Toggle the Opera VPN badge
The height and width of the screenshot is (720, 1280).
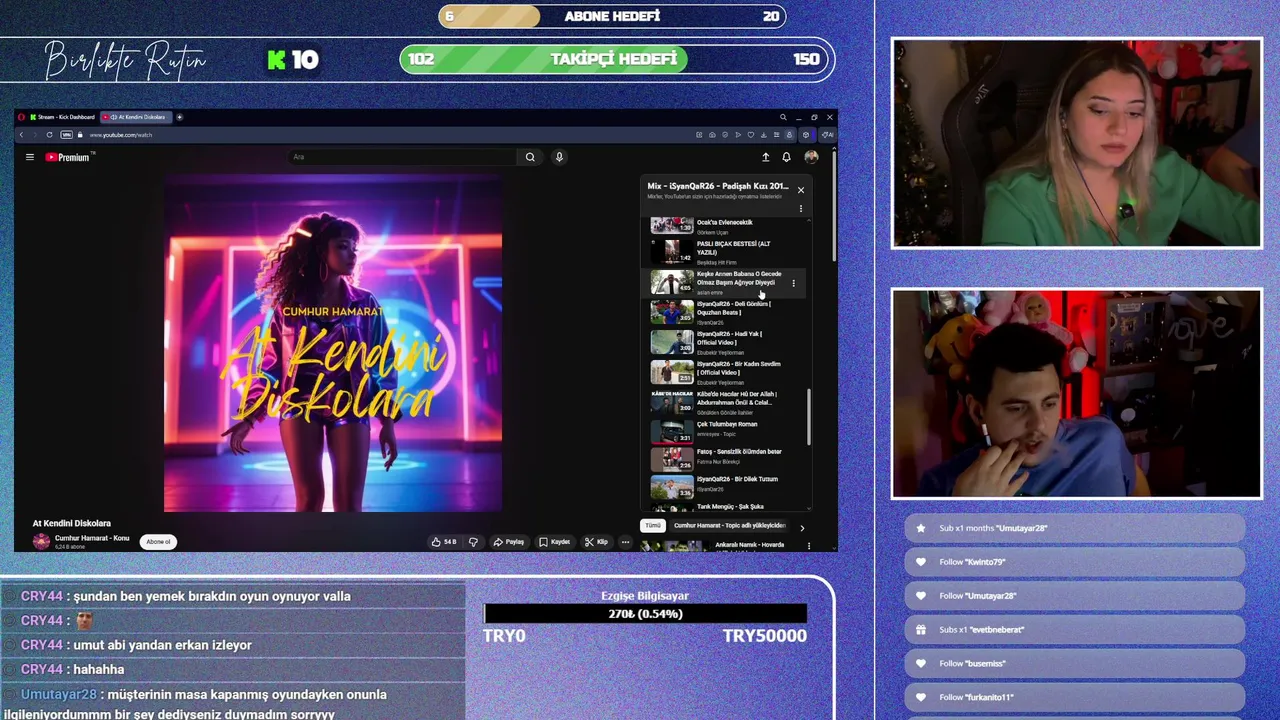pyautogui.click(x=66, y=135)
